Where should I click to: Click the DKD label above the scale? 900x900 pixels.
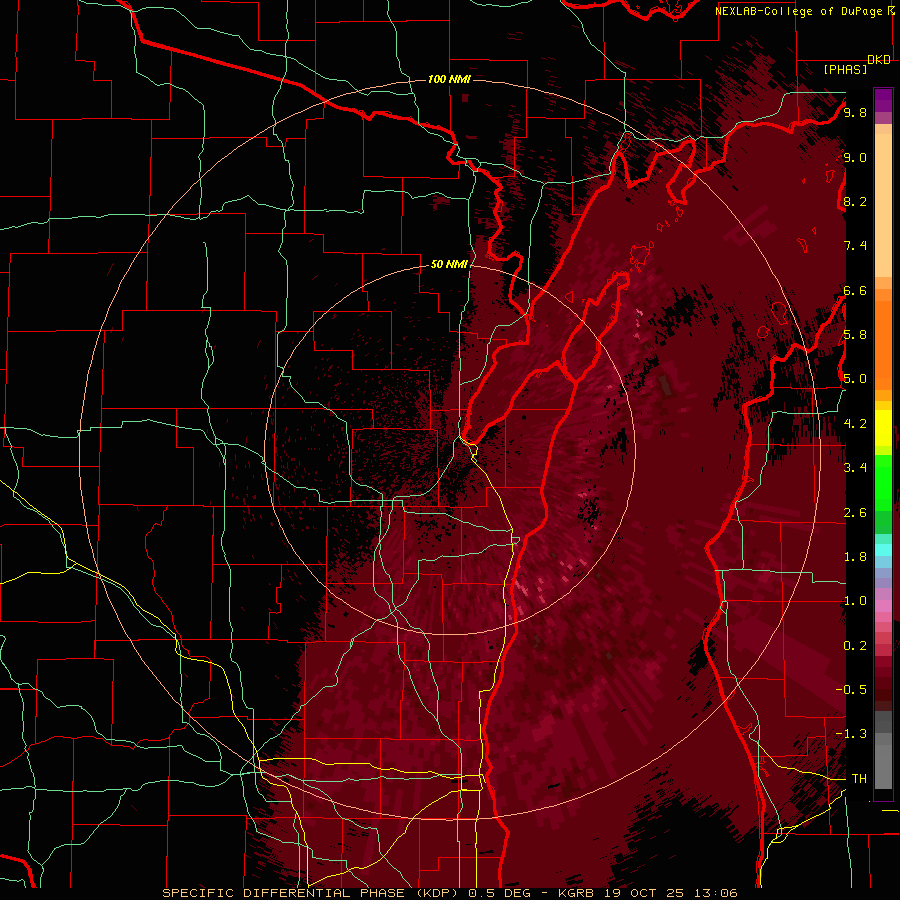(x=879, y=60)
